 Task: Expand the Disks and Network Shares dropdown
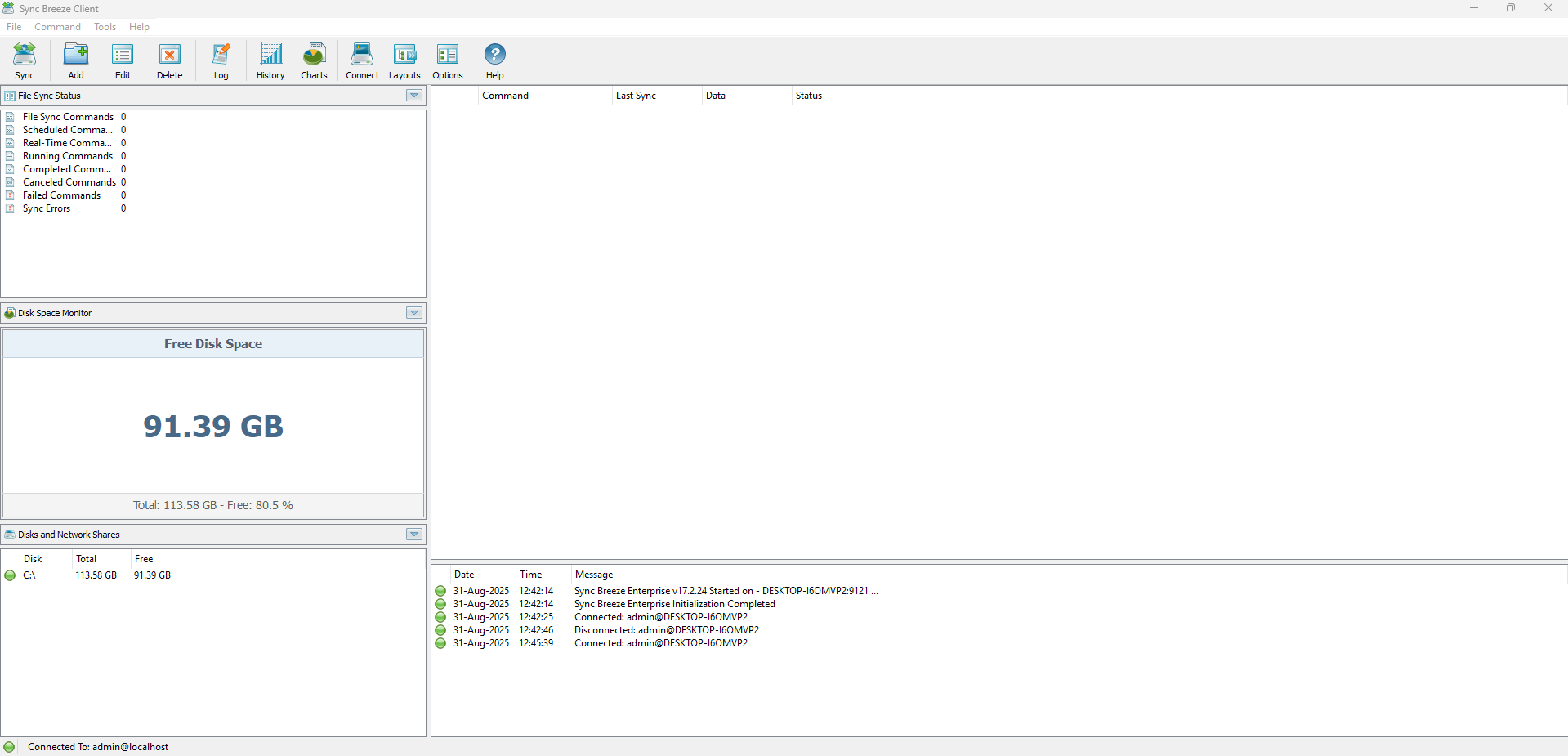(x=414, y=535)
